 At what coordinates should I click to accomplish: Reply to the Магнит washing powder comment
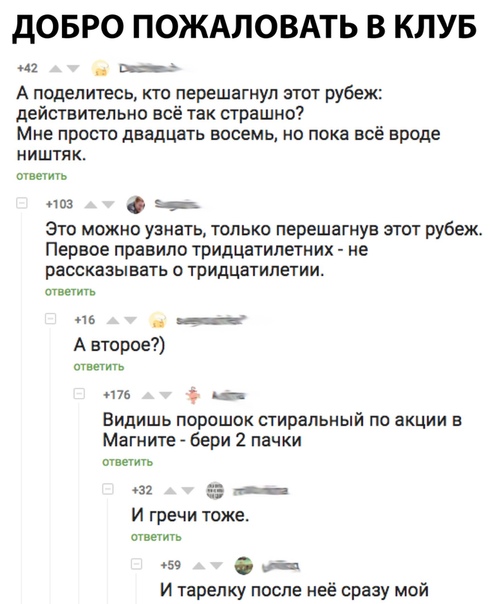click(128, 461)
